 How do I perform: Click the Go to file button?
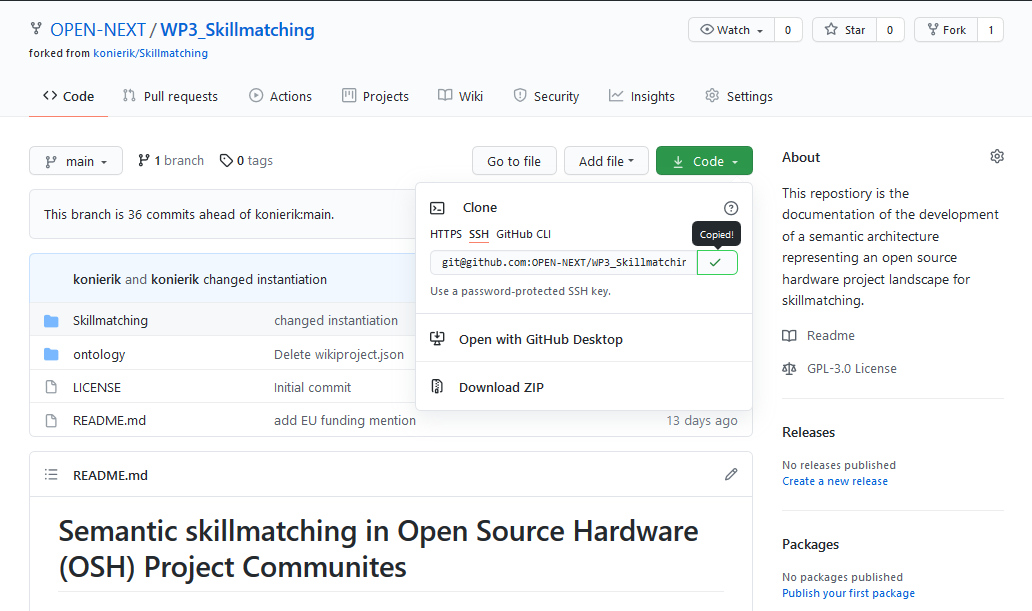pos(514,161)
